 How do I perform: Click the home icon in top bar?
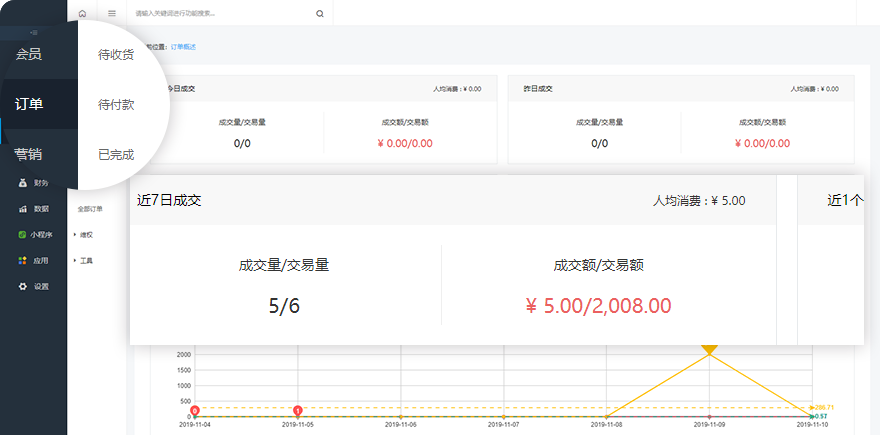click(x=82, y=14)
